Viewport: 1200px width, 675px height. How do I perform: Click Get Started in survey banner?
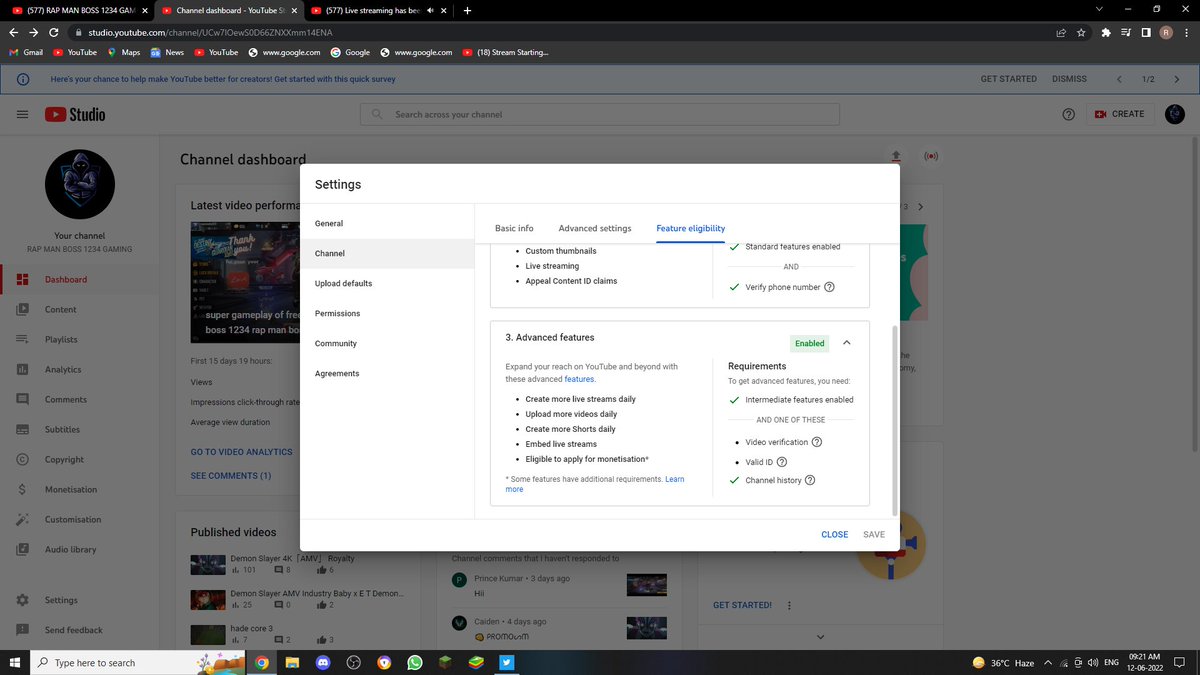1008,79
